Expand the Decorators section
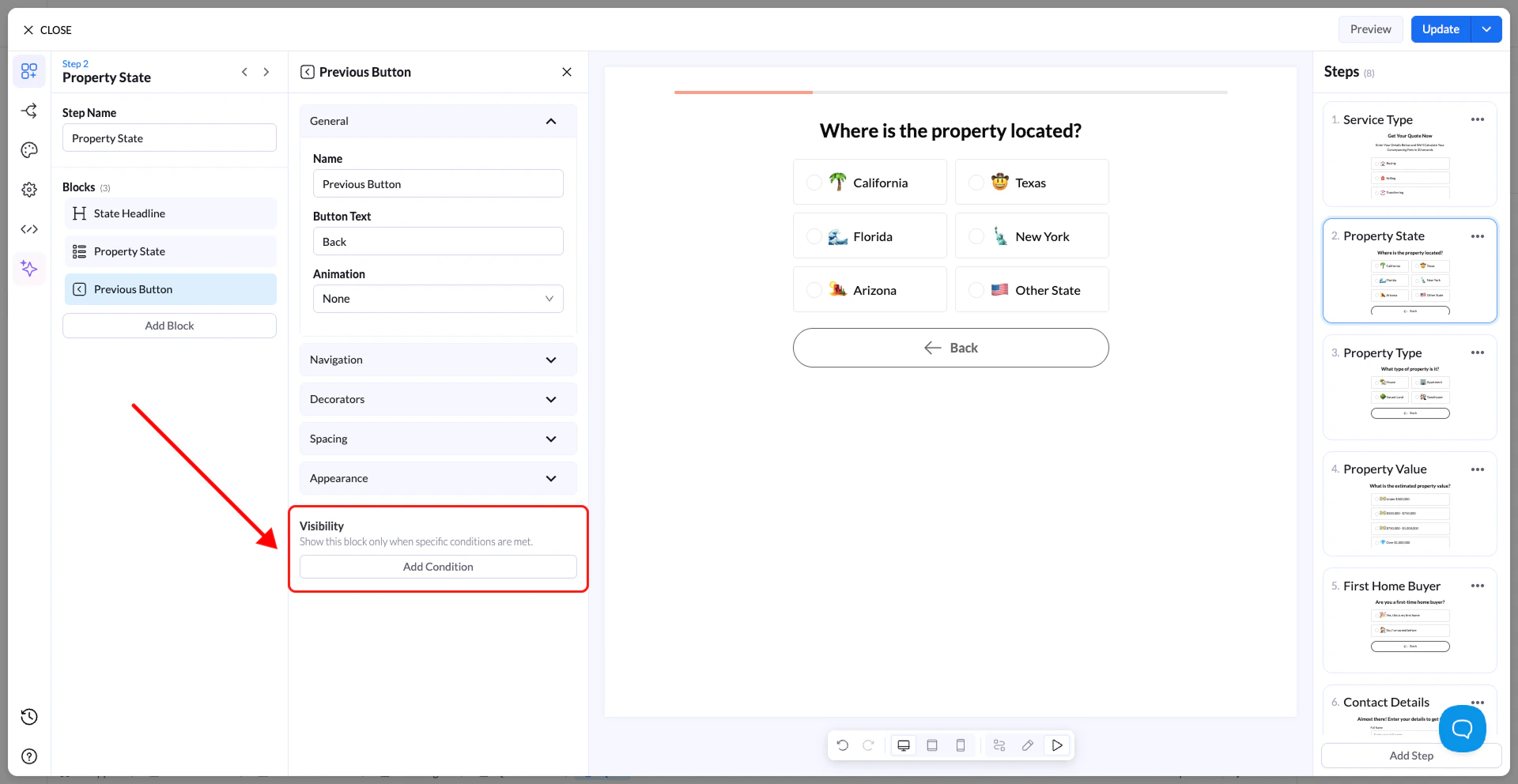This screenshot has height=784, width=1518. 438,399
